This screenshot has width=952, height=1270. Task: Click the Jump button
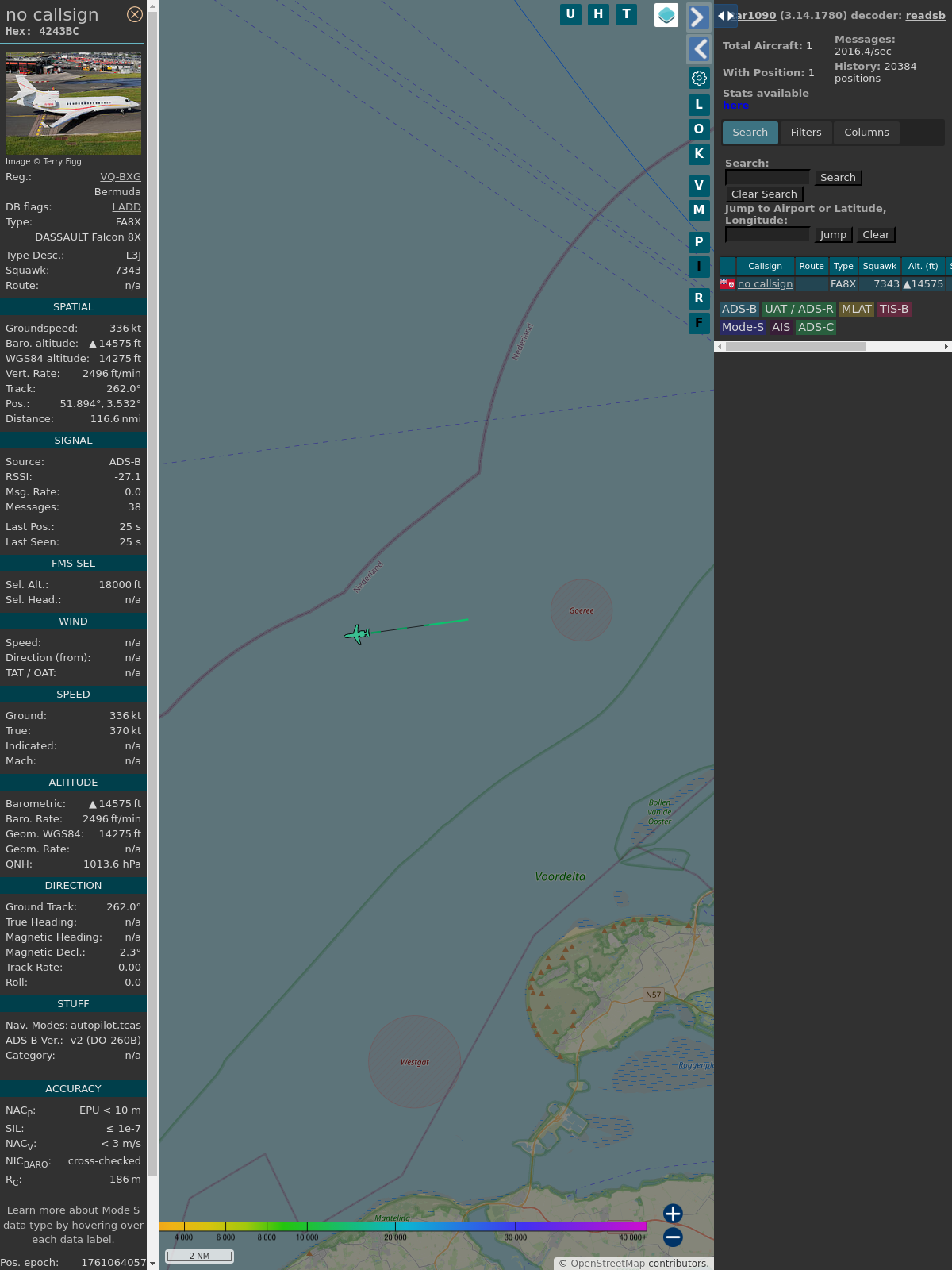833,235
